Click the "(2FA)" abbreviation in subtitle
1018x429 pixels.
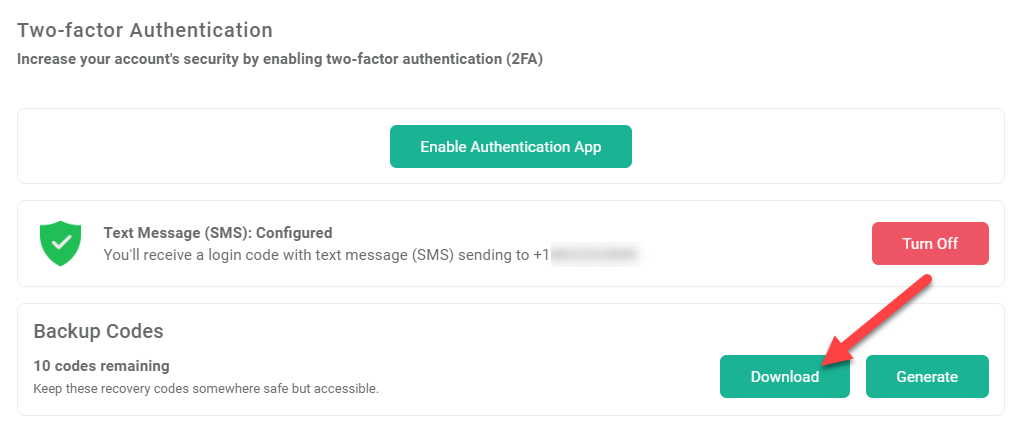(x=524, y=59)
